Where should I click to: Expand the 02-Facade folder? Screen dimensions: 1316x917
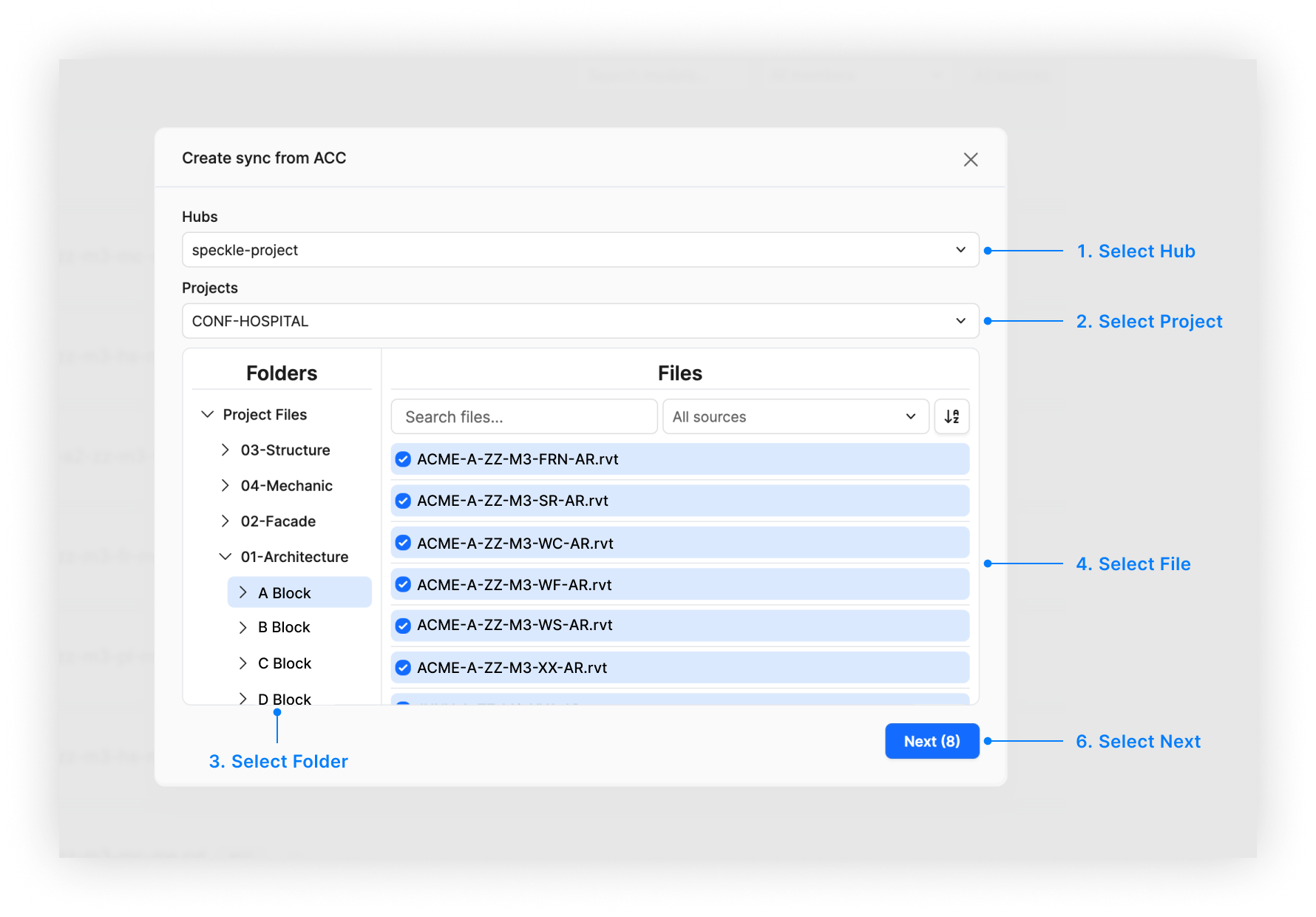225,521
